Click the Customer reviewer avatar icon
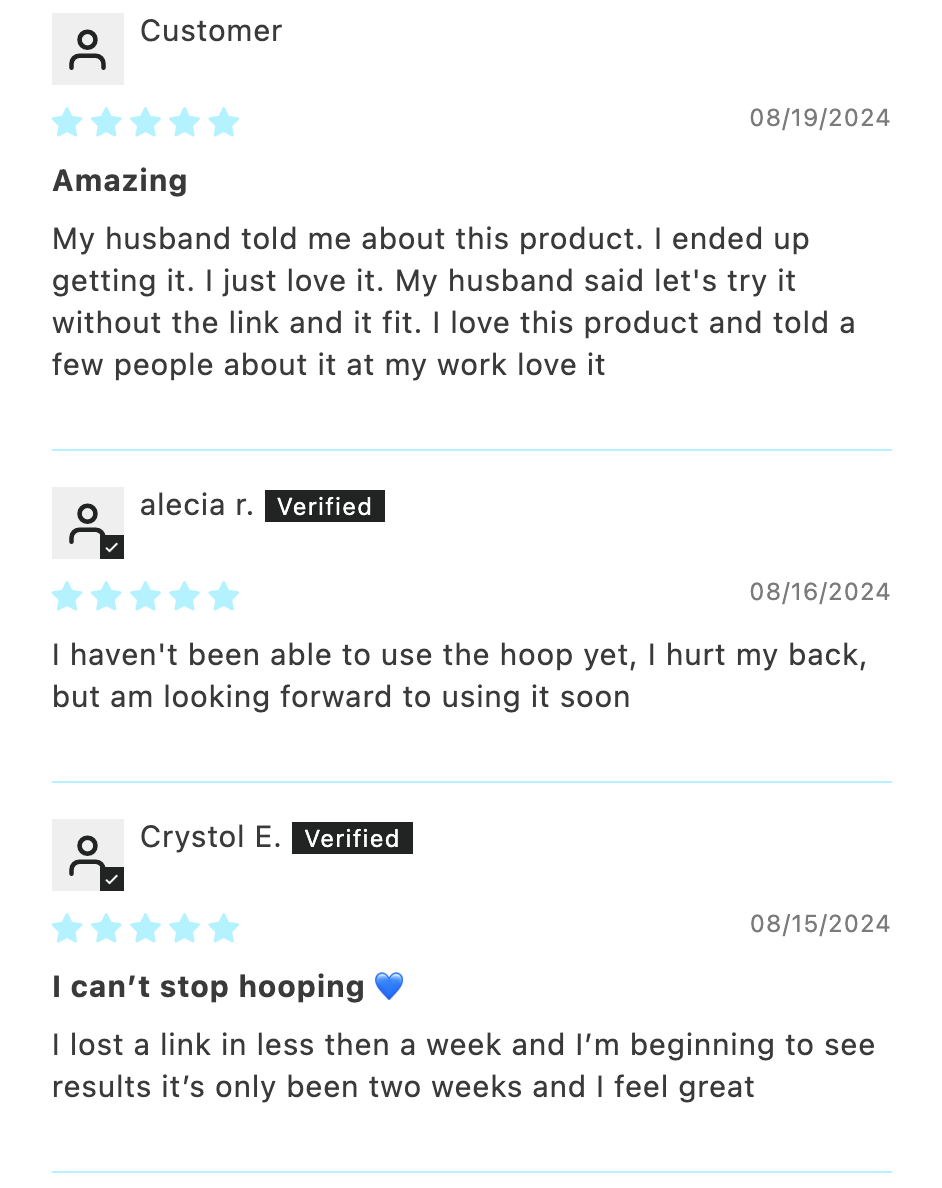The image size is (942, 1188). [x=88, y=49]
